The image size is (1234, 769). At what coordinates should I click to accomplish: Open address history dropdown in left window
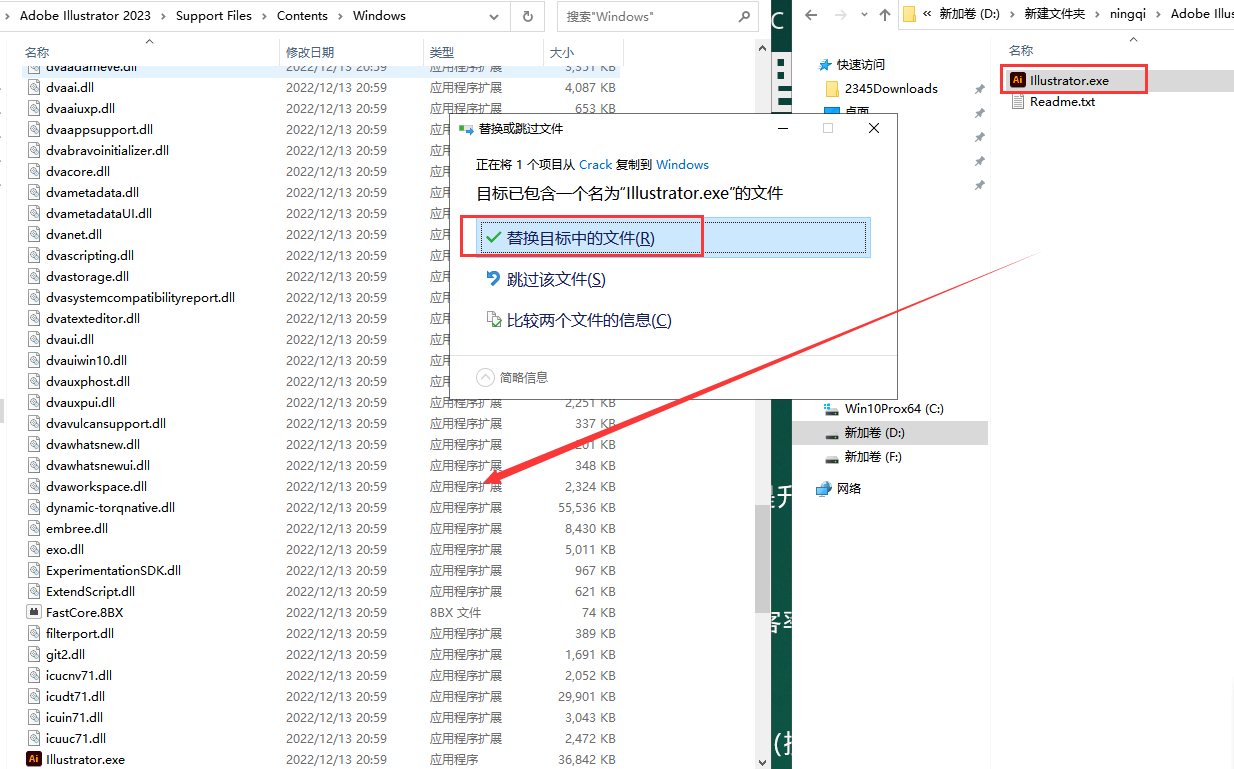494,16
